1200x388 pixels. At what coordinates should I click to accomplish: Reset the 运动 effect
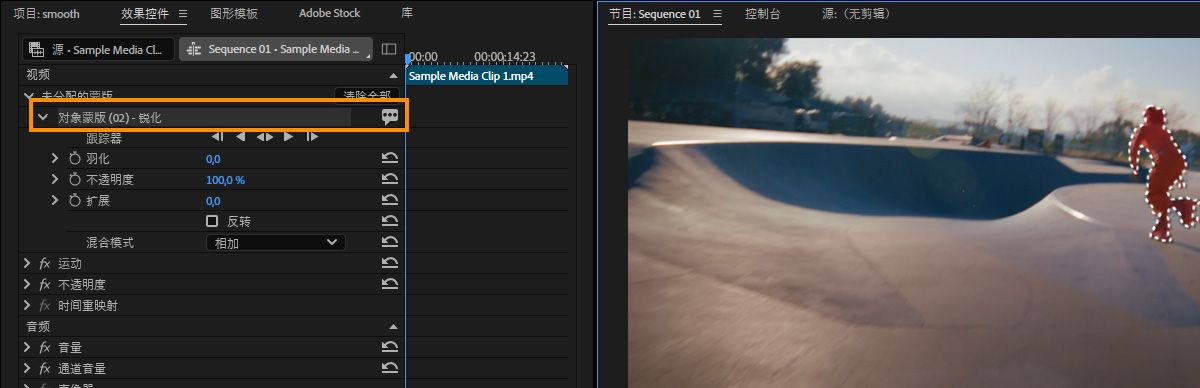(390, 263)
